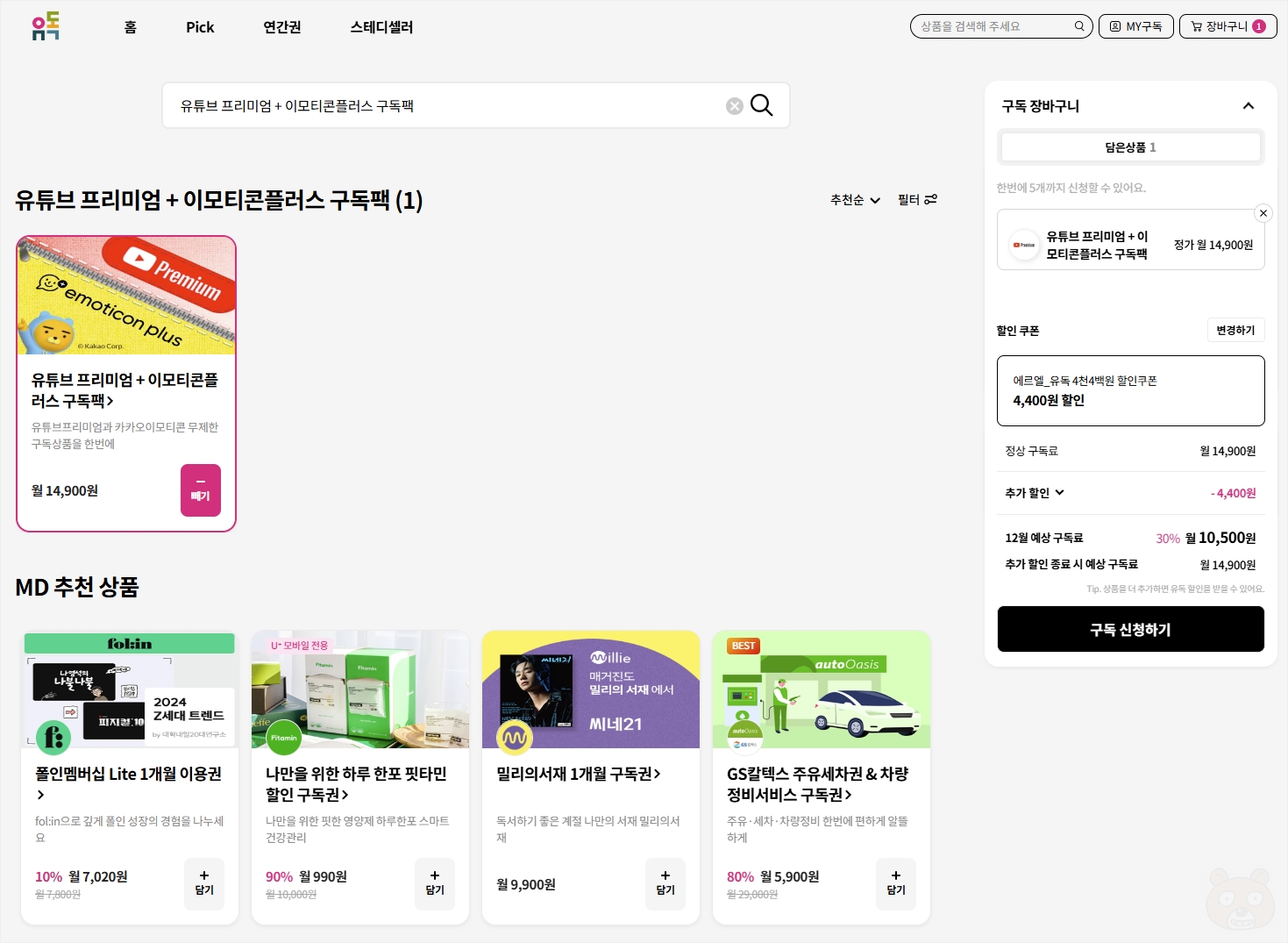Collapse the 구독 장바구니 panel chevron

pos(1249,106)
